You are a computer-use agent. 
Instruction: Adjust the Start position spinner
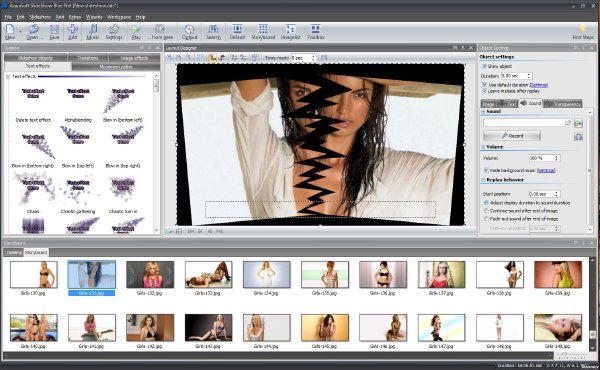[556, 194]
